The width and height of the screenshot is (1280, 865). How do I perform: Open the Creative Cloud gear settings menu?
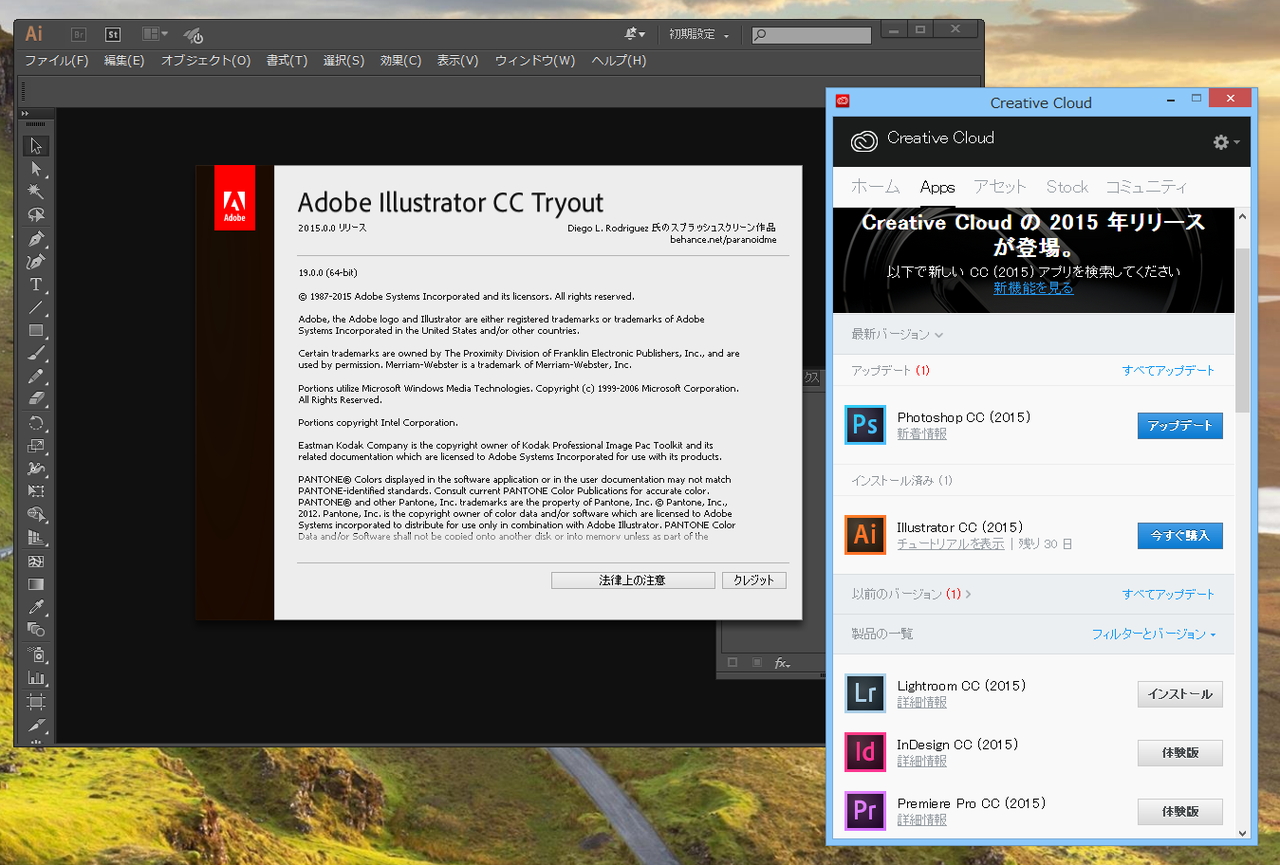pos(1226,142)
